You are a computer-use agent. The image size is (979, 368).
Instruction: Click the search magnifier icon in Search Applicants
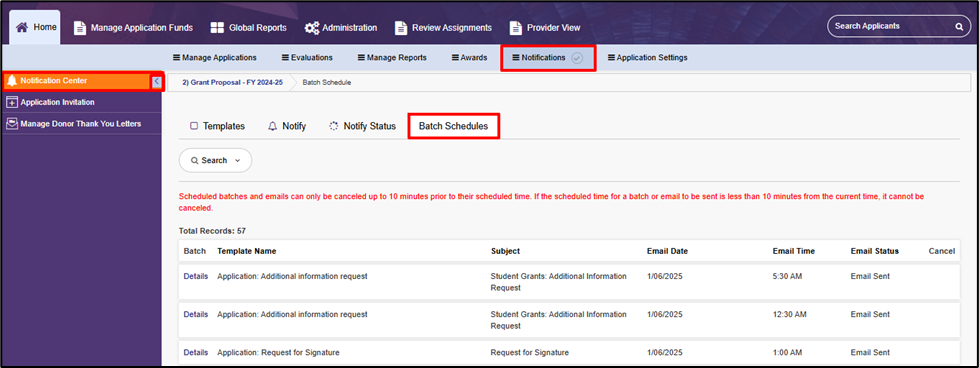[958, 27]
